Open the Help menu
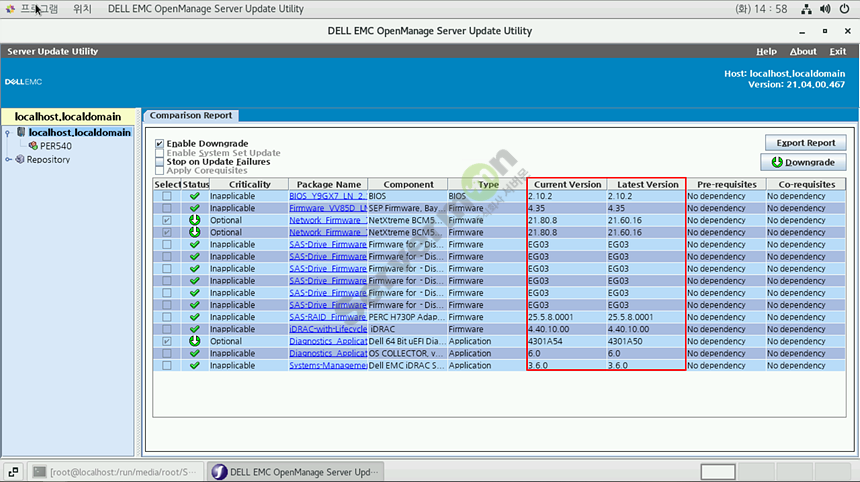 [x=766, y=52]
